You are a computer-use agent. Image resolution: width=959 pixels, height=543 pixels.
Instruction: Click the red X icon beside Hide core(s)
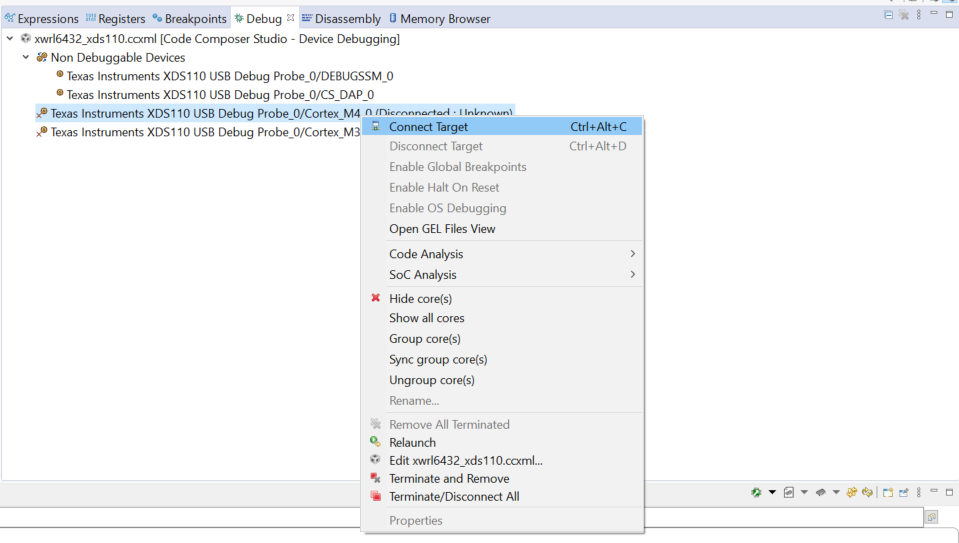[376, 298]
